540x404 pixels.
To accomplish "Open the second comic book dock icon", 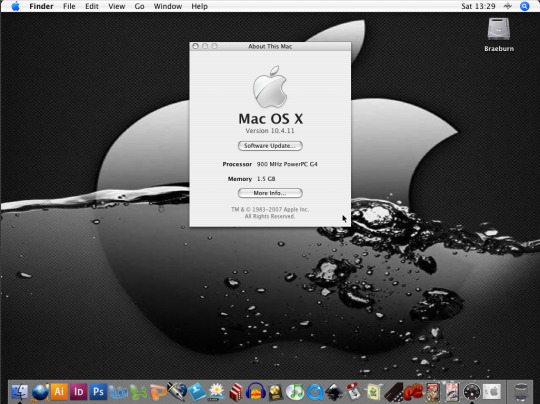I will [452, 392].
